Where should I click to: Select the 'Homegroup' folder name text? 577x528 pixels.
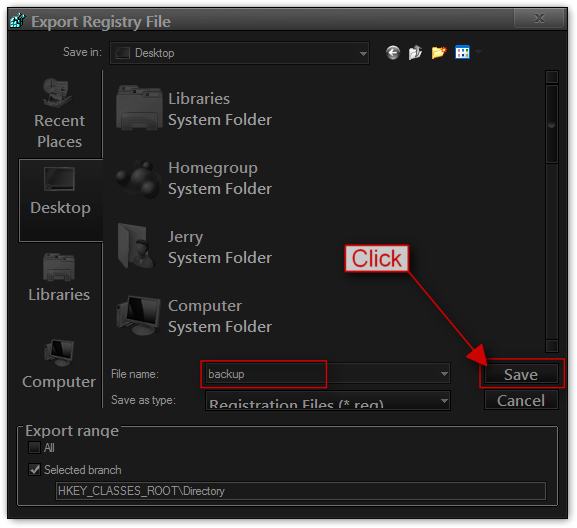coord(213,168)
